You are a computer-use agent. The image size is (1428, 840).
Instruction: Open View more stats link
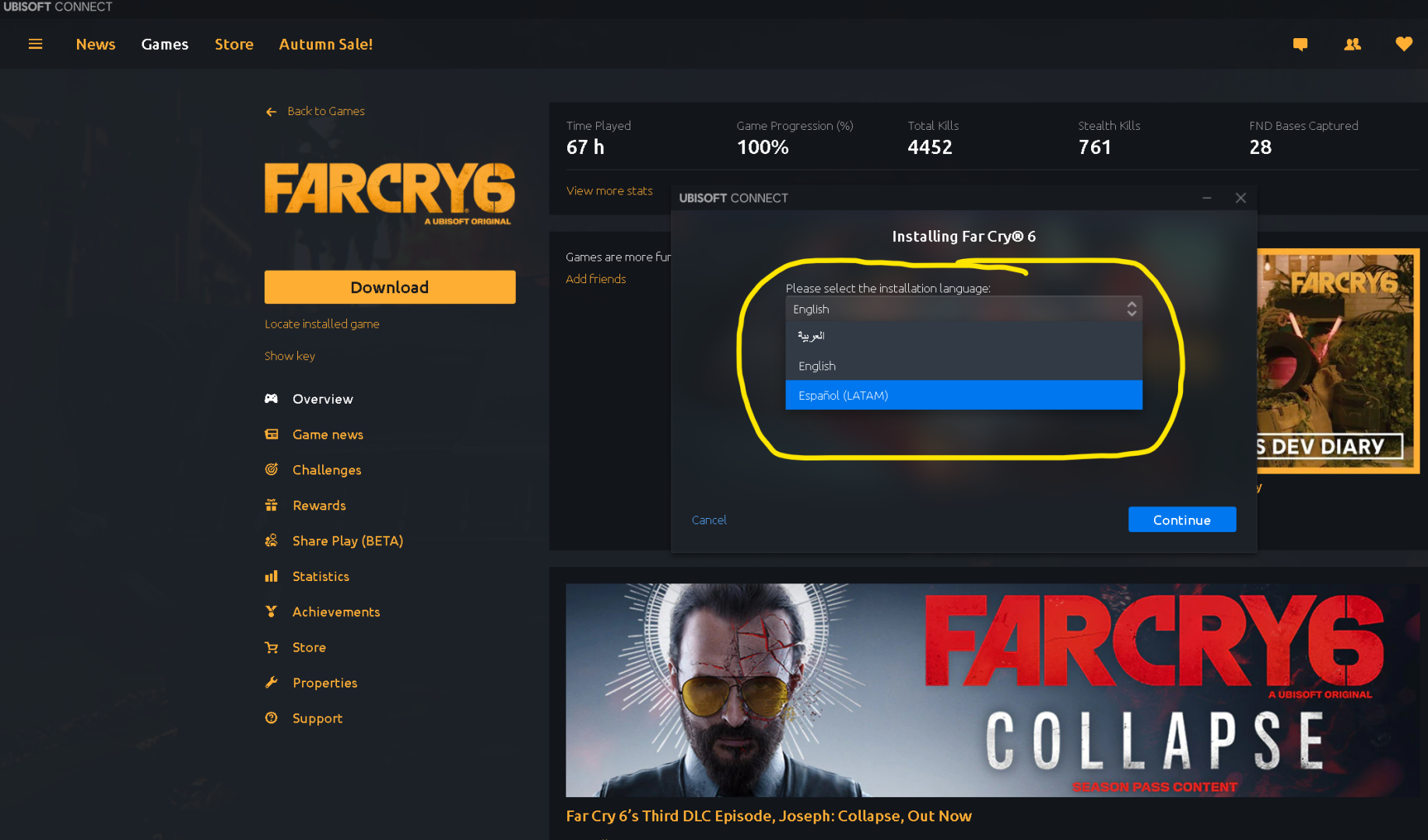tap(609, 191)
